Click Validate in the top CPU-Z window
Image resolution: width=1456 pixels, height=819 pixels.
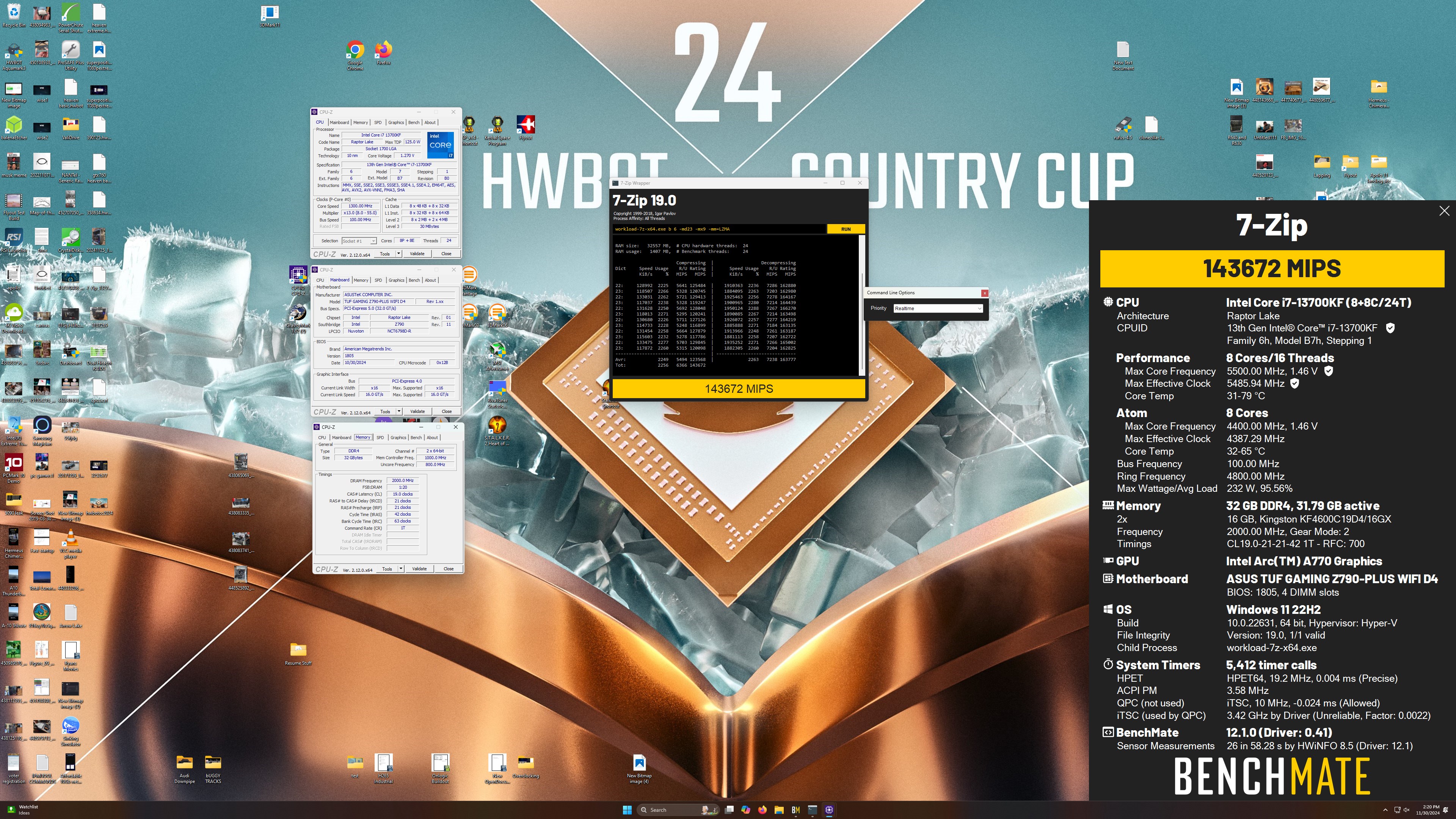[x=417, y=254]
